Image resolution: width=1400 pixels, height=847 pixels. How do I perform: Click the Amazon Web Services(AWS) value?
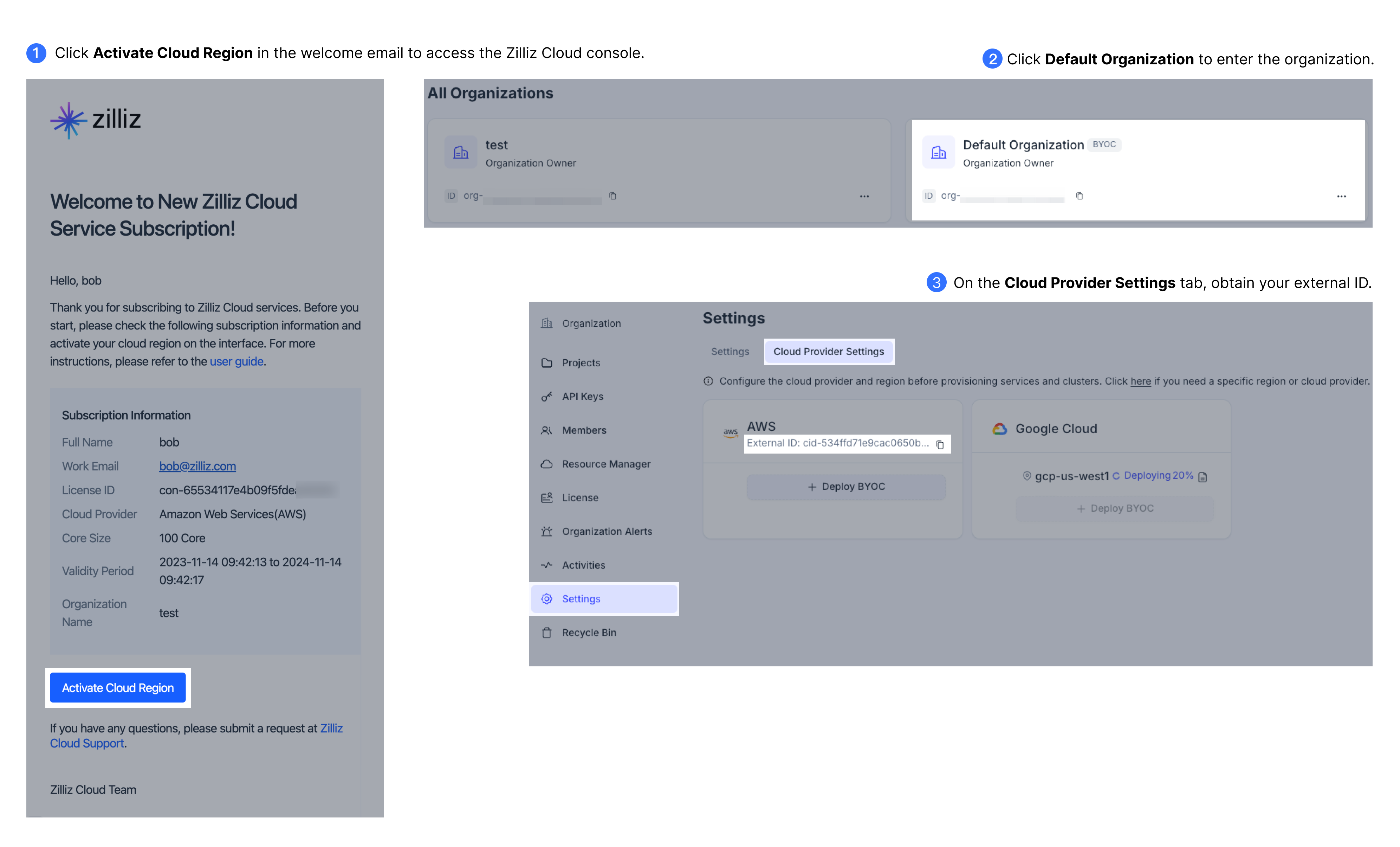pos(232,514)
